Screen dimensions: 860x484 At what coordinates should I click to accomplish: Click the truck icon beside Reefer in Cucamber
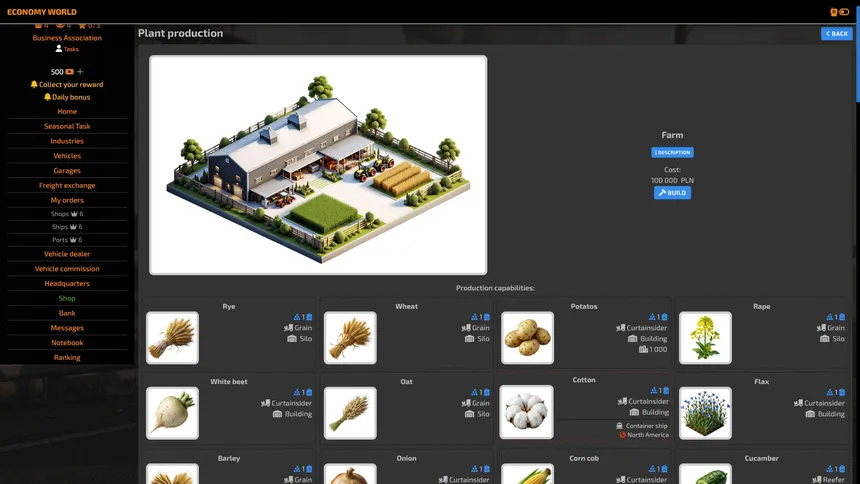[817, 480]
